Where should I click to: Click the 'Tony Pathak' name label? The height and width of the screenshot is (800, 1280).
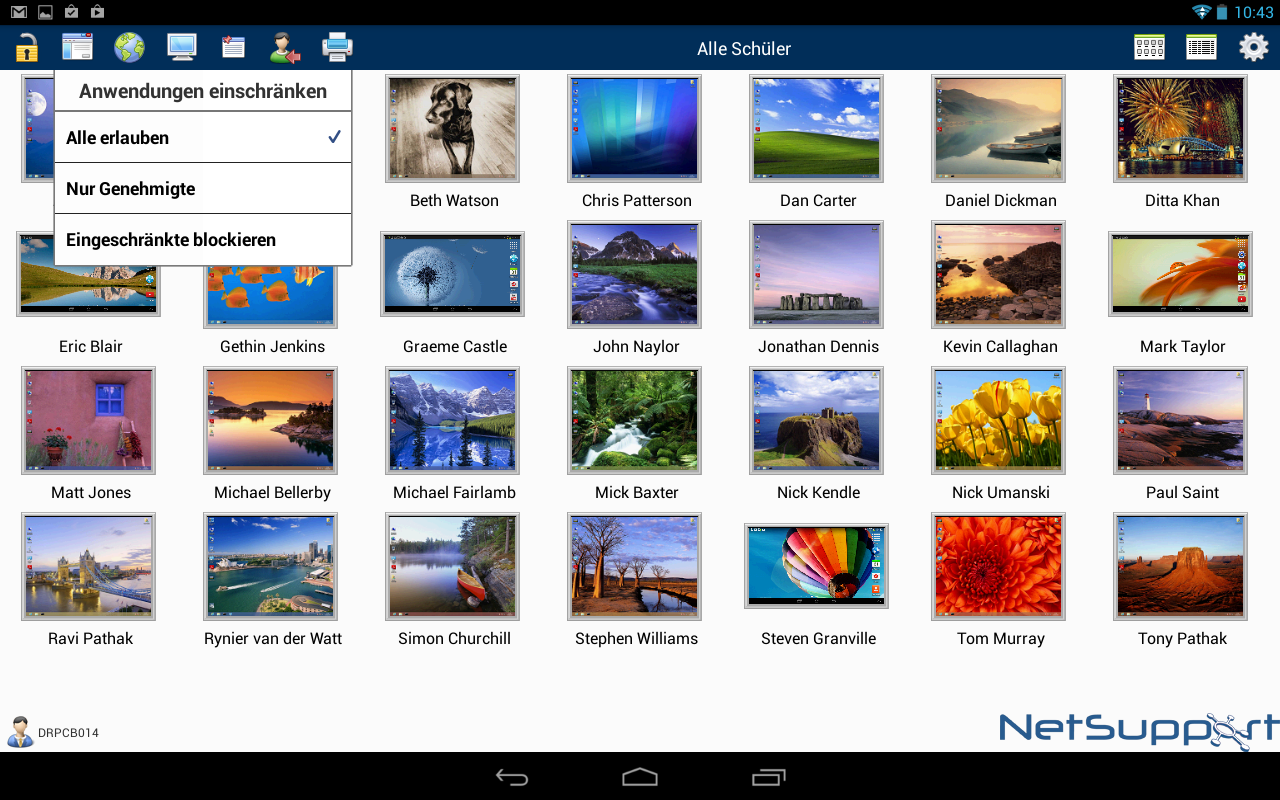pyautogui.click(x=1182, y=638)
